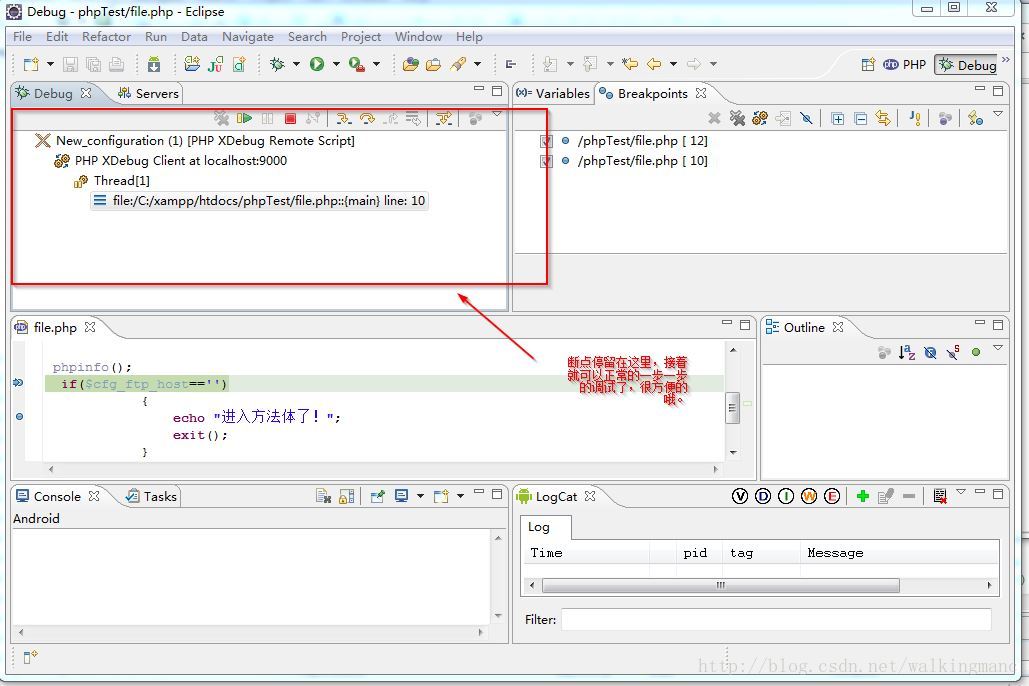Switch to the Variables tab
Viewport: 1029px width, 686px height.
coord(553,93)
